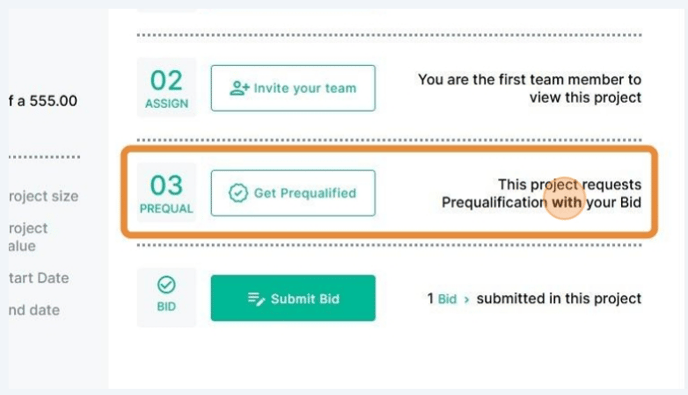Click the text 'This project requests Prequalification'
688x395 pixels.
(541, 194)
